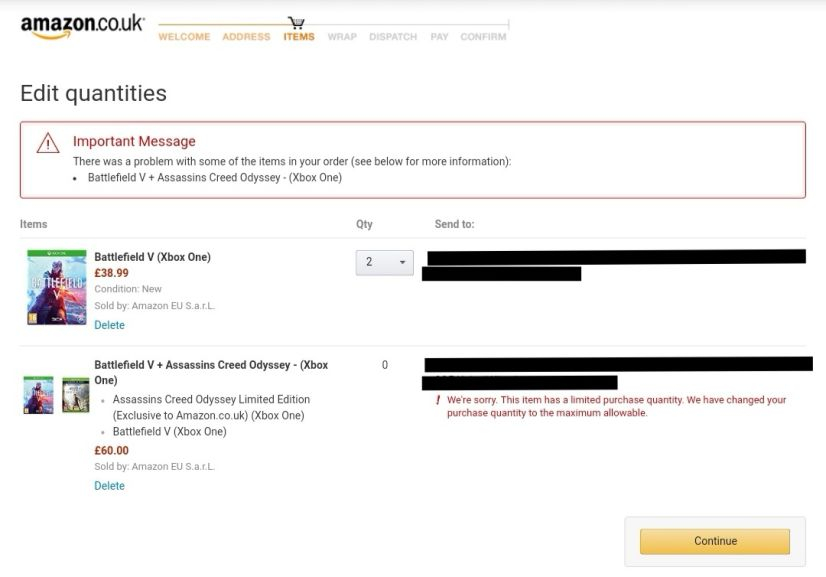This screenshot has width=826, height=577.
Task: Select the WRAP checkout step
Action: [x=342, y=37]
